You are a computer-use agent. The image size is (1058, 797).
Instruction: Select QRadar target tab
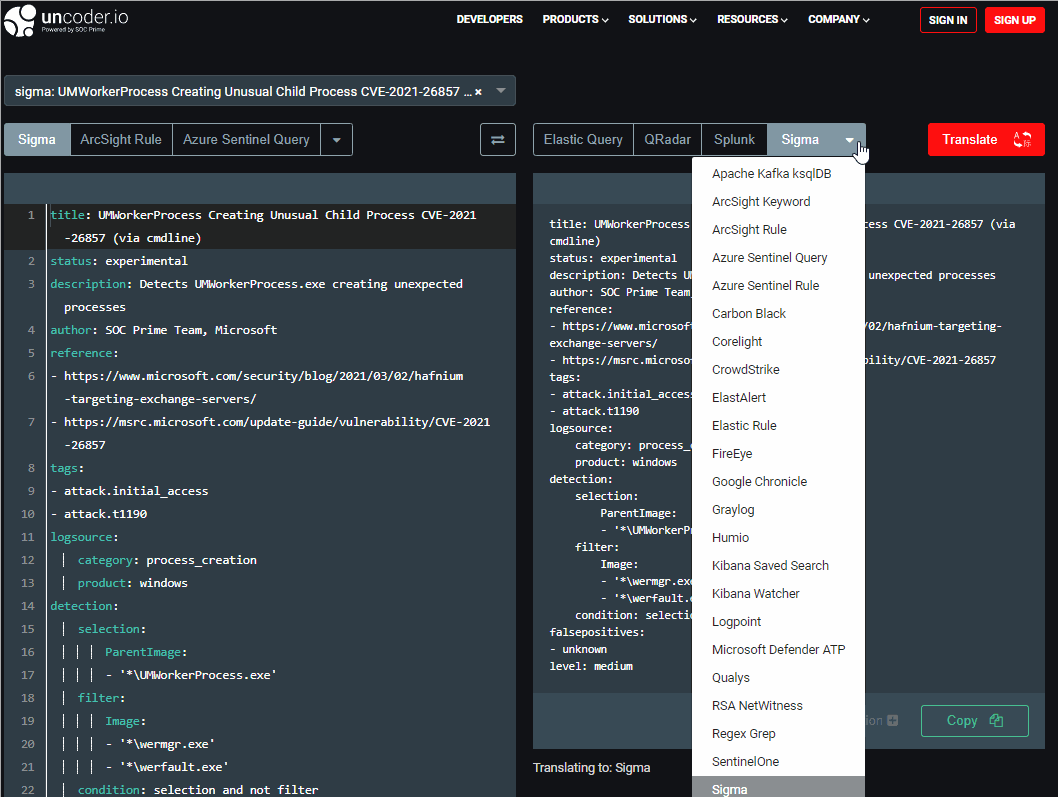click(x=667, y=140)
